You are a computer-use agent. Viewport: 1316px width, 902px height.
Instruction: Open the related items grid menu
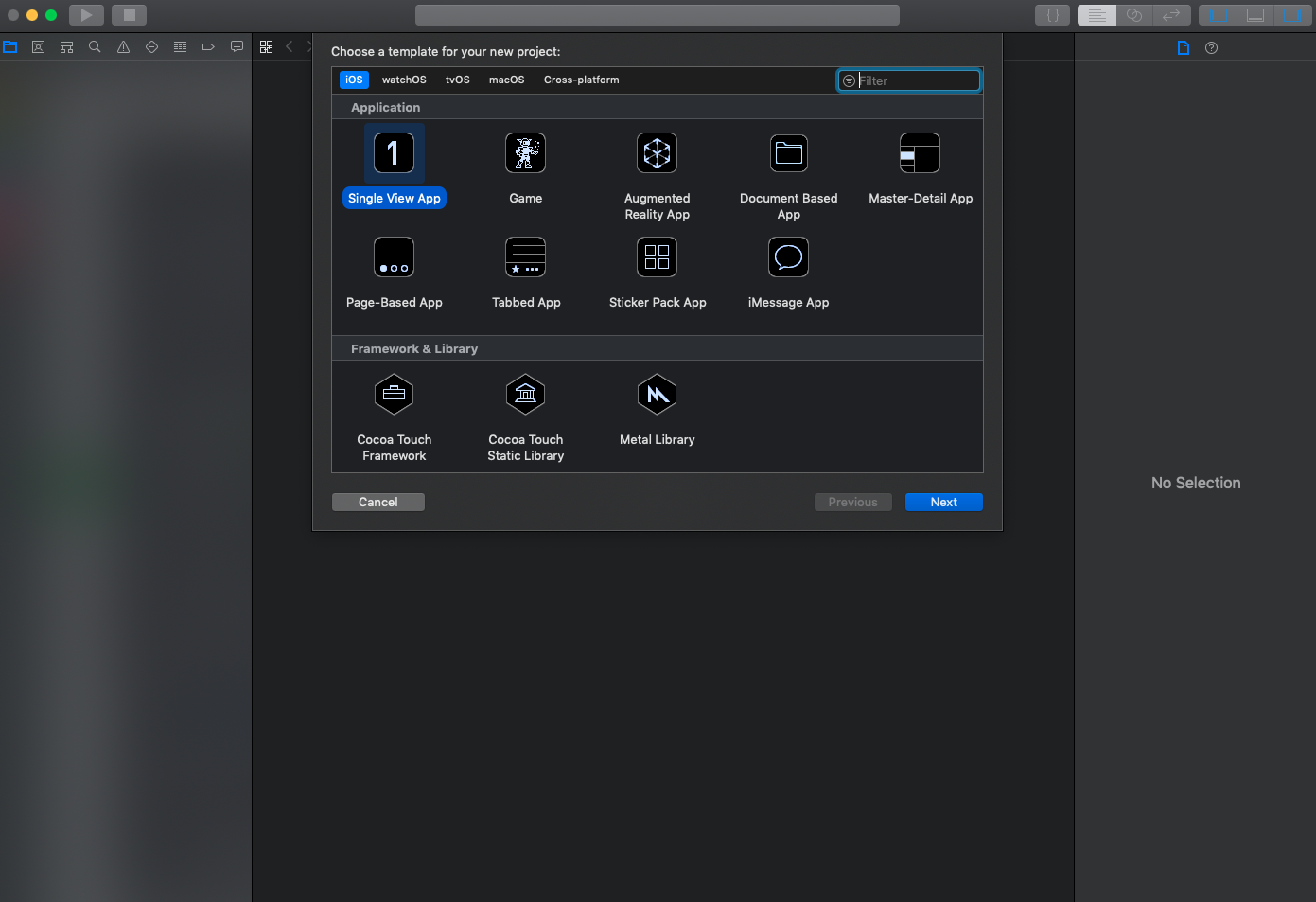(267, 46)
